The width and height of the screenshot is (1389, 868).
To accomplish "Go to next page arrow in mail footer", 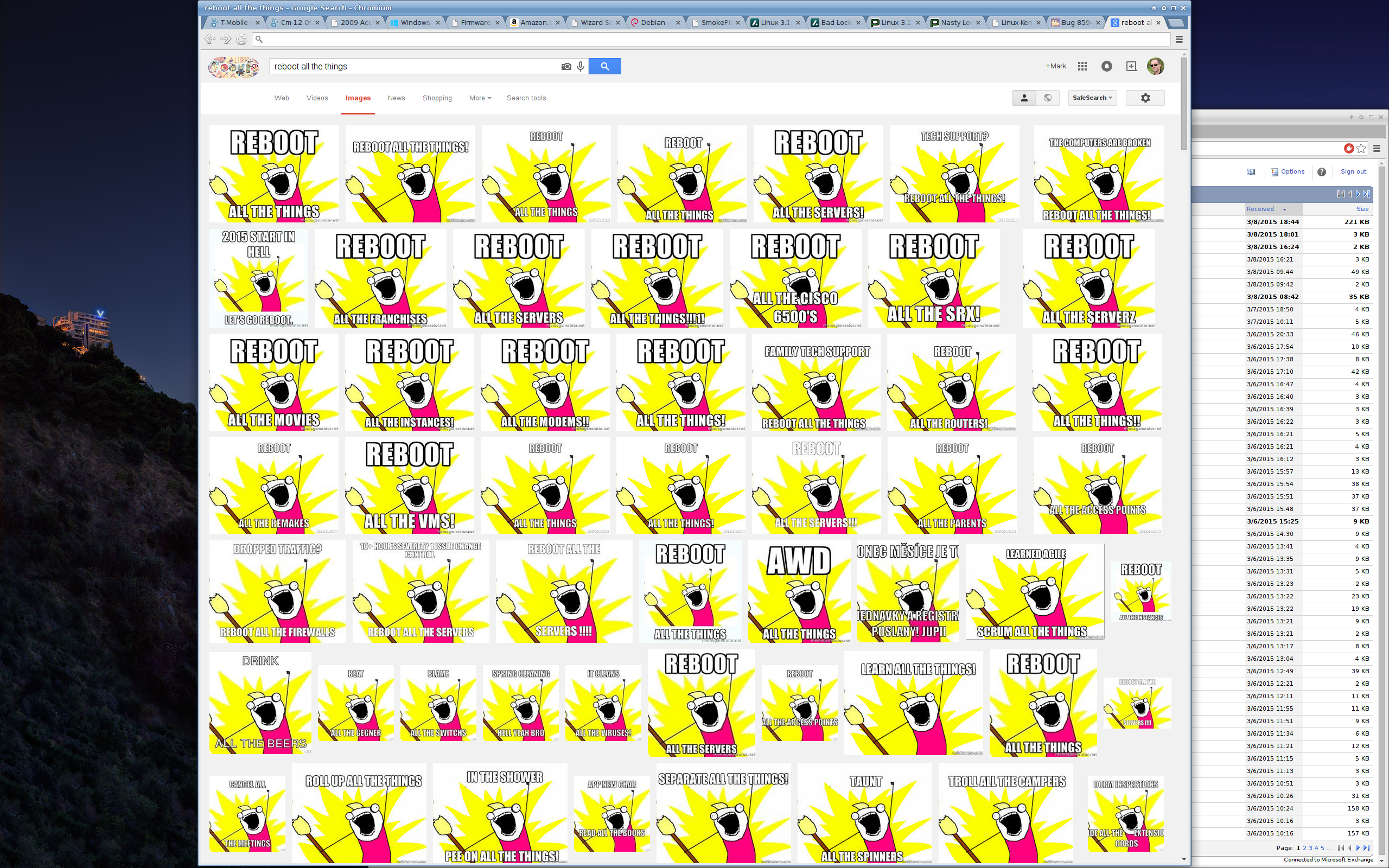I will (x=1358, y=847).
